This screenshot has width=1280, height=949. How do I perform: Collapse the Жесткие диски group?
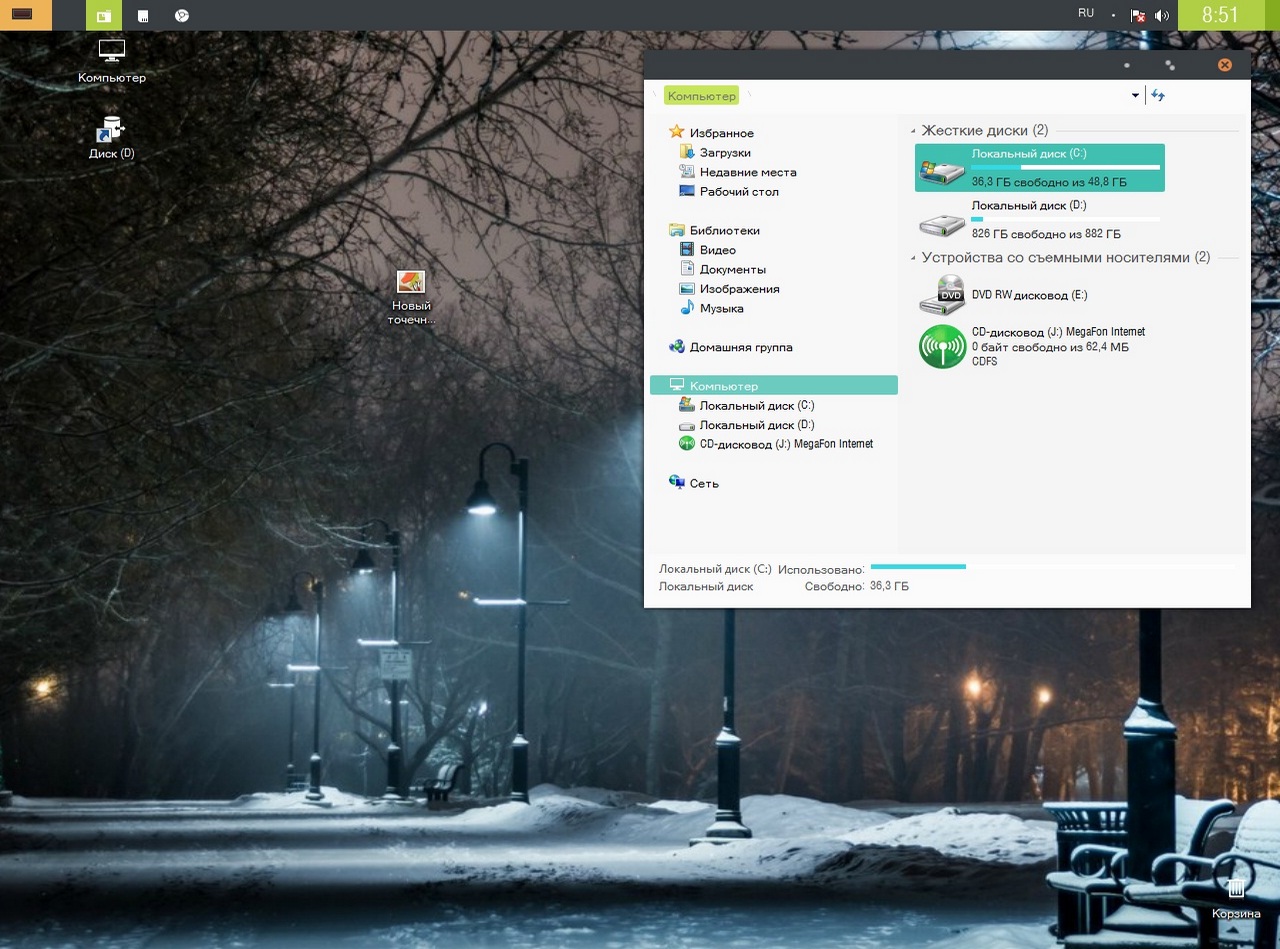913,131
